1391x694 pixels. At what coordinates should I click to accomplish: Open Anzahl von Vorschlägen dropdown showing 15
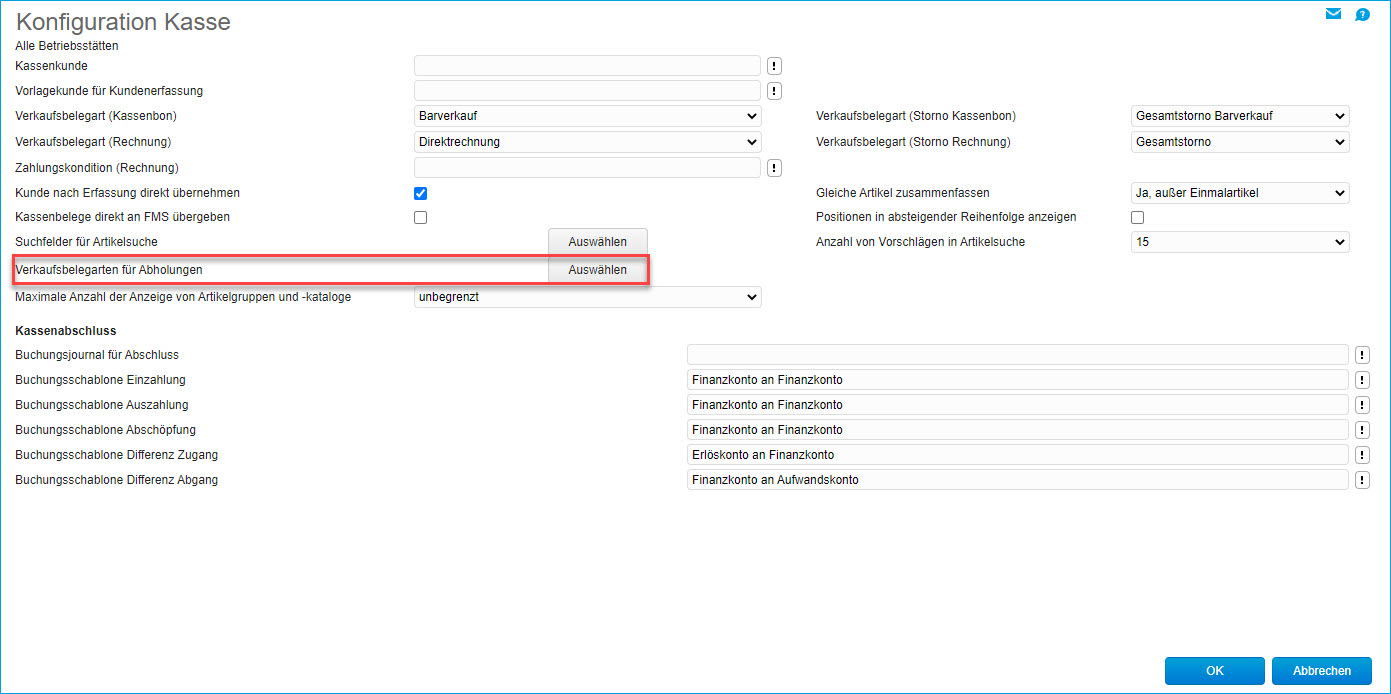point(1240,242)
